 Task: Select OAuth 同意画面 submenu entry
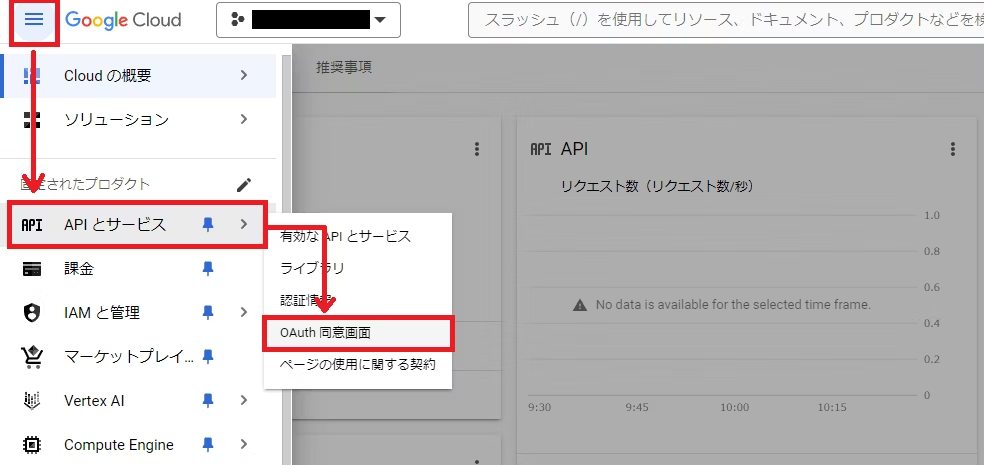point(357,333)
